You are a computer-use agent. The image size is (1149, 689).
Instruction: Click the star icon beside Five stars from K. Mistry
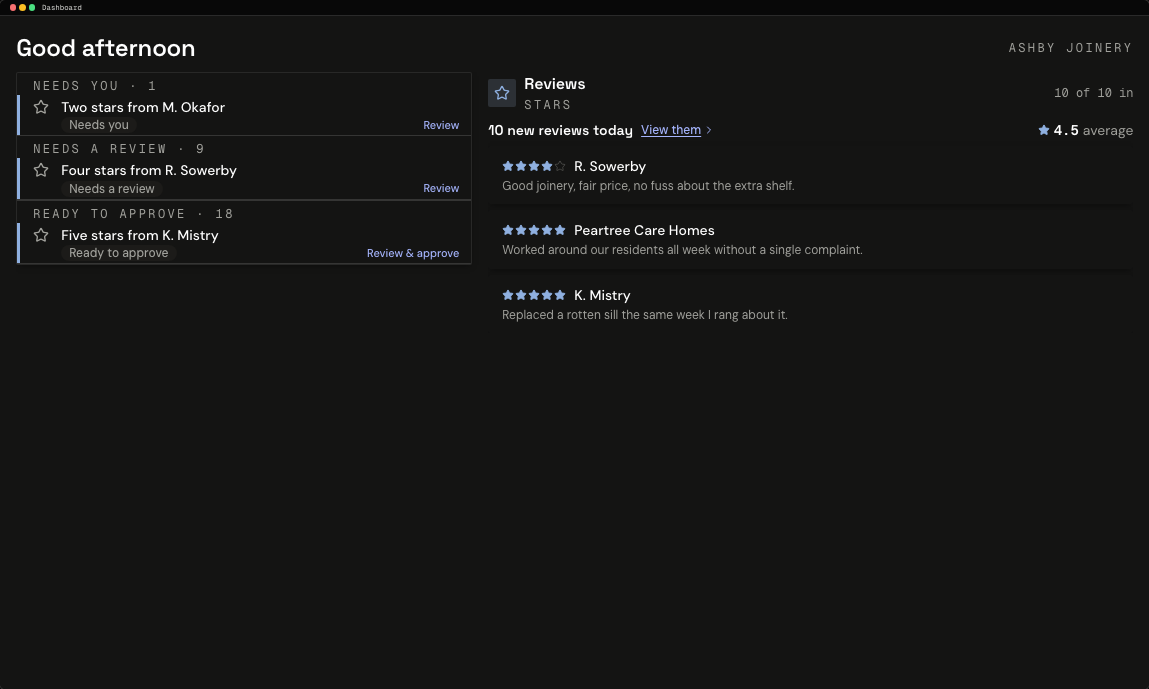41,235
